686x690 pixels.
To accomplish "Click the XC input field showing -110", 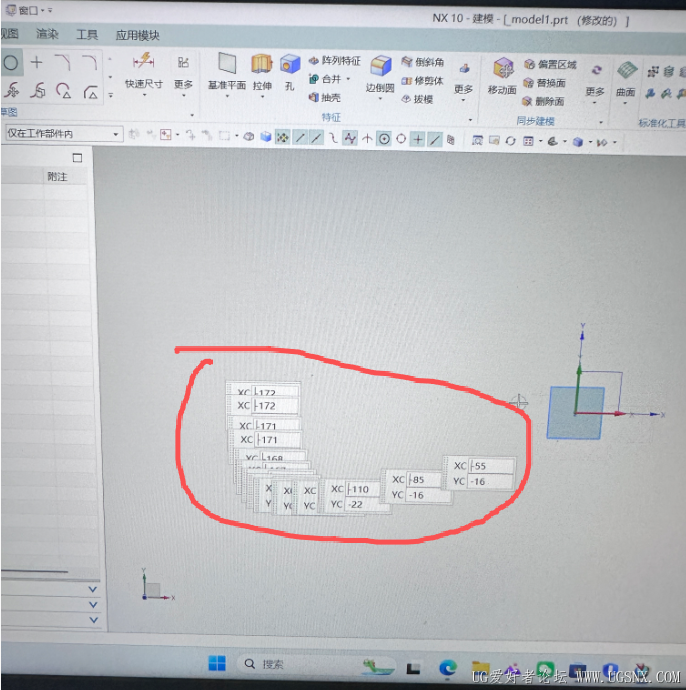I will pyautogui.click(x=363, y=489).
